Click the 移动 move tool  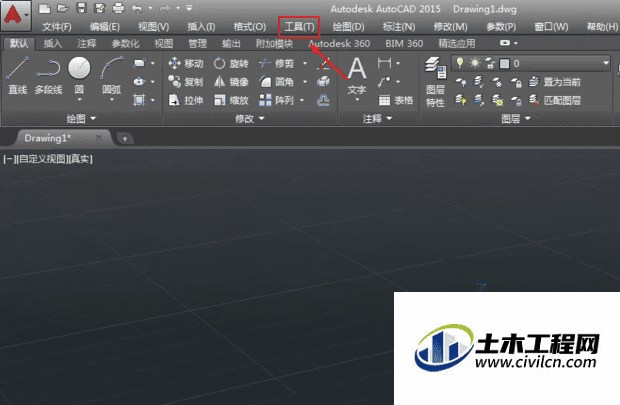point(185,63)
